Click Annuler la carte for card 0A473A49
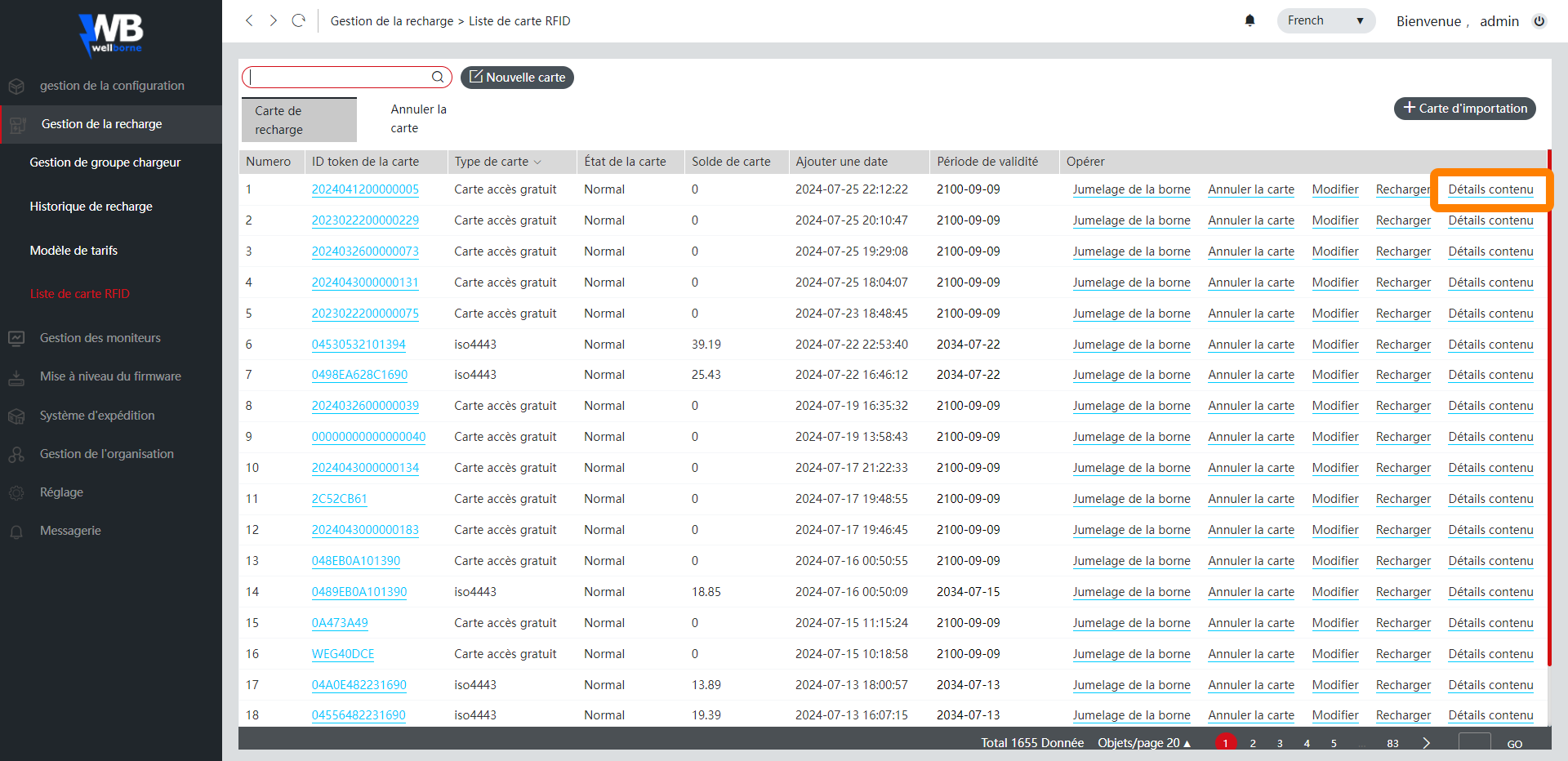This screenshot has height=761, width=1568. pyautogui.click(x=1251, y=623)
